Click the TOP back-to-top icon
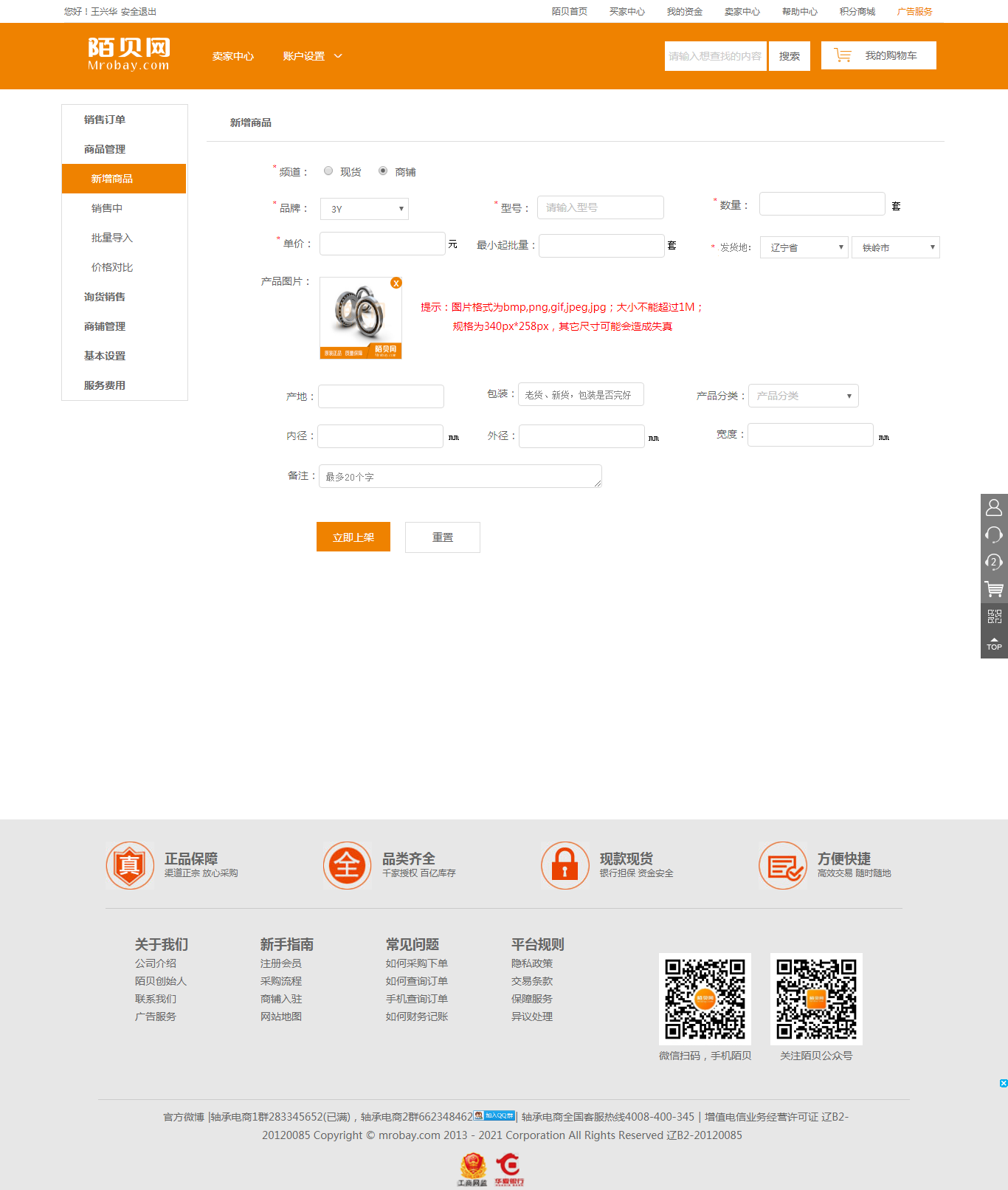1008x1190 pixels. pyautogui.click(x=994, y=644)
